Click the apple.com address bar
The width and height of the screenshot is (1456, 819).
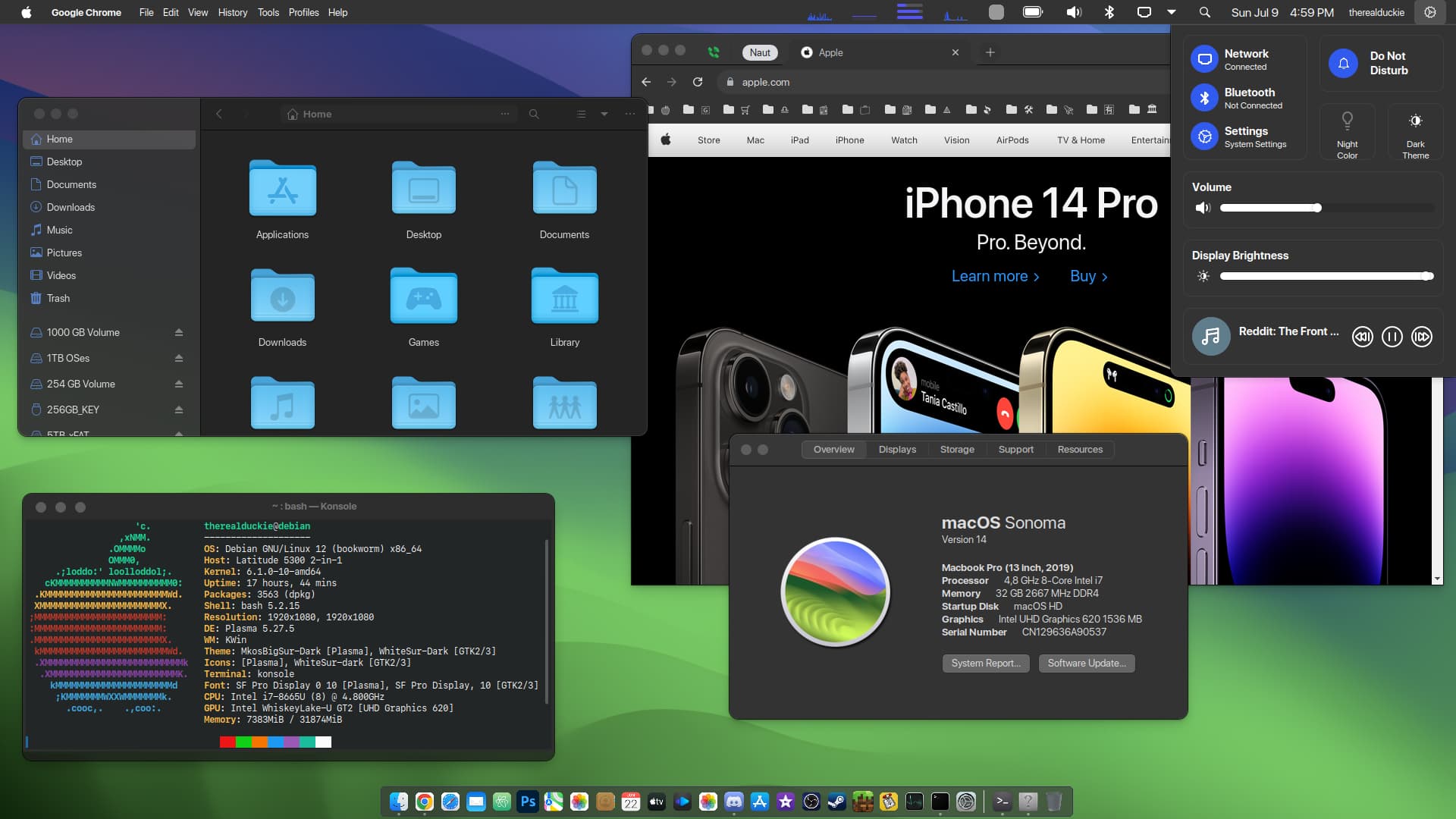tap(944, 82)
